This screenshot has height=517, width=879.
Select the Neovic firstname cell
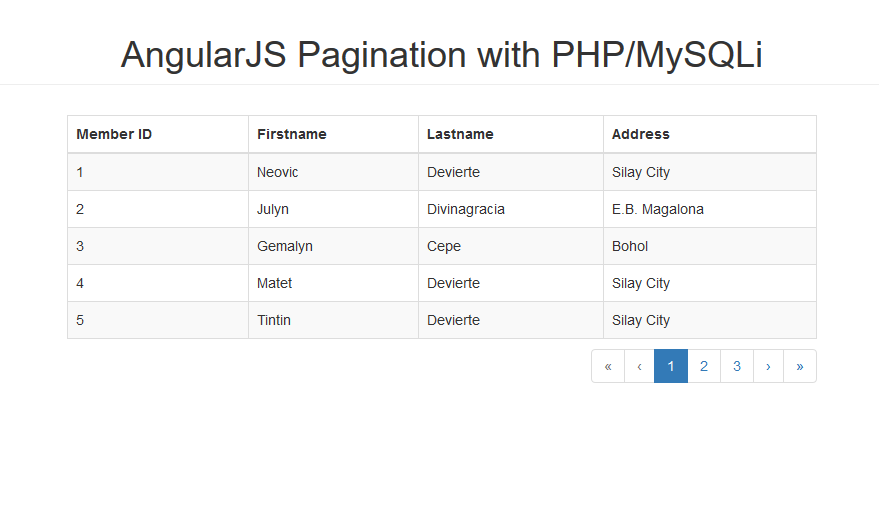pyautogui.click(x=334, y=172)
